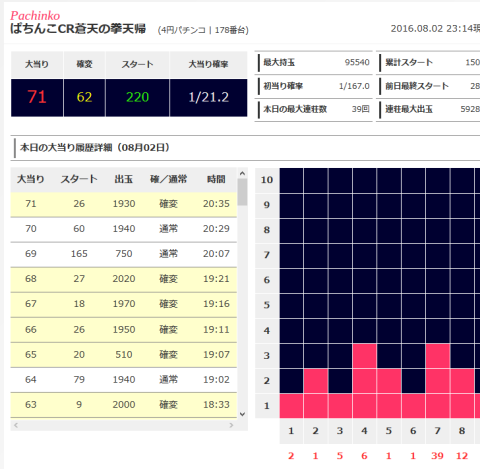This screenshot has height=469, width=480.
Task: Click chart x-axis label 4
Action: click(x=364, y=431)
